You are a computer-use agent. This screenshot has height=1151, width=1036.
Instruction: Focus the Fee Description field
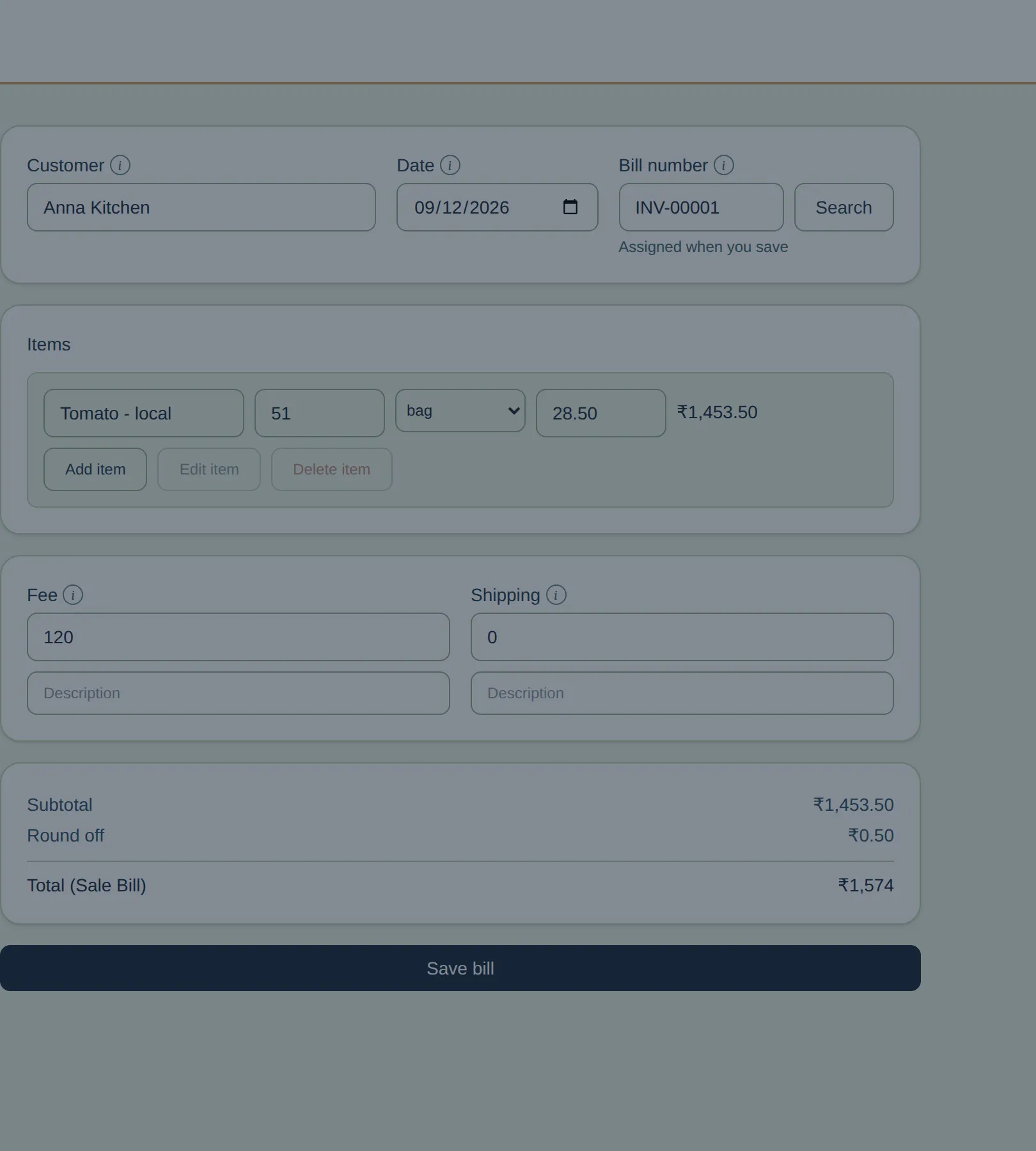tap(239, 693)
